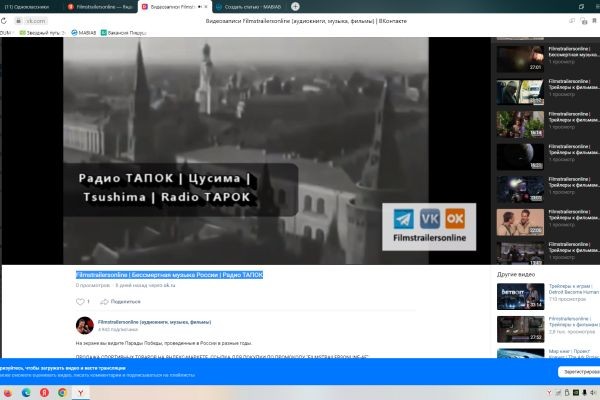Open Microsoft Edge from the taskbar
The width and height of the screenshot is (600, 400).
click(26, 393)
